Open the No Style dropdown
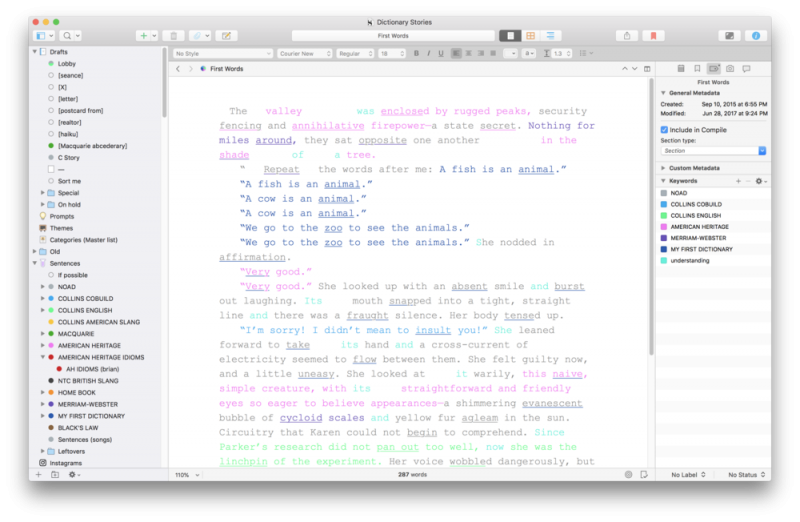 [x=223, y=54]
